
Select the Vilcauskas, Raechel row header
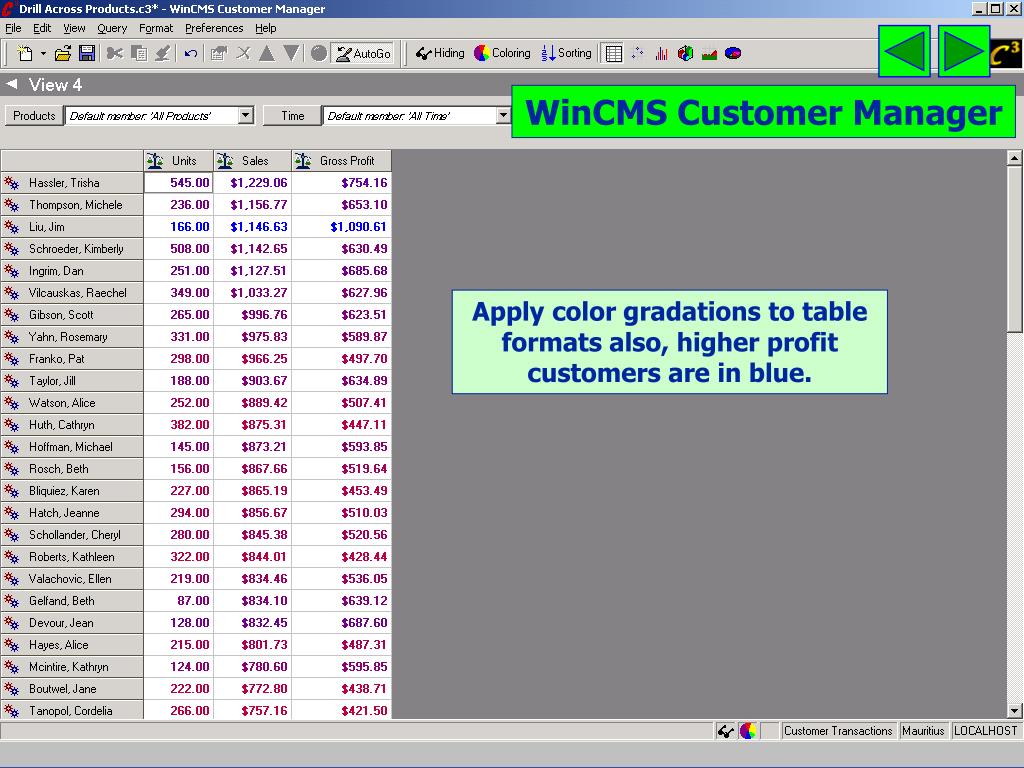pos(72,293)
